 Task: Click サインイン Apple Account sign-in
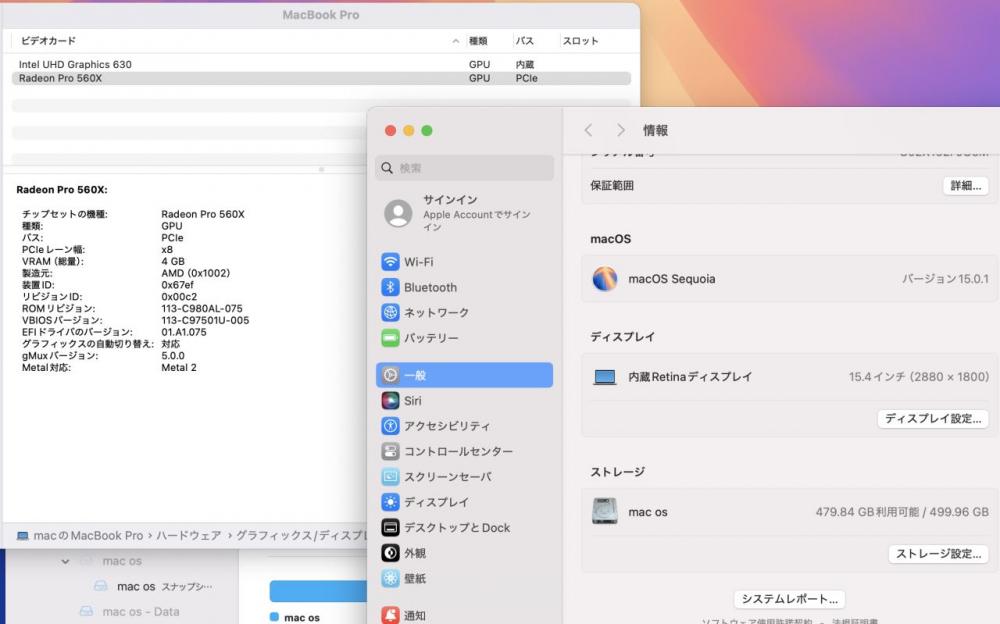point(450,200)
